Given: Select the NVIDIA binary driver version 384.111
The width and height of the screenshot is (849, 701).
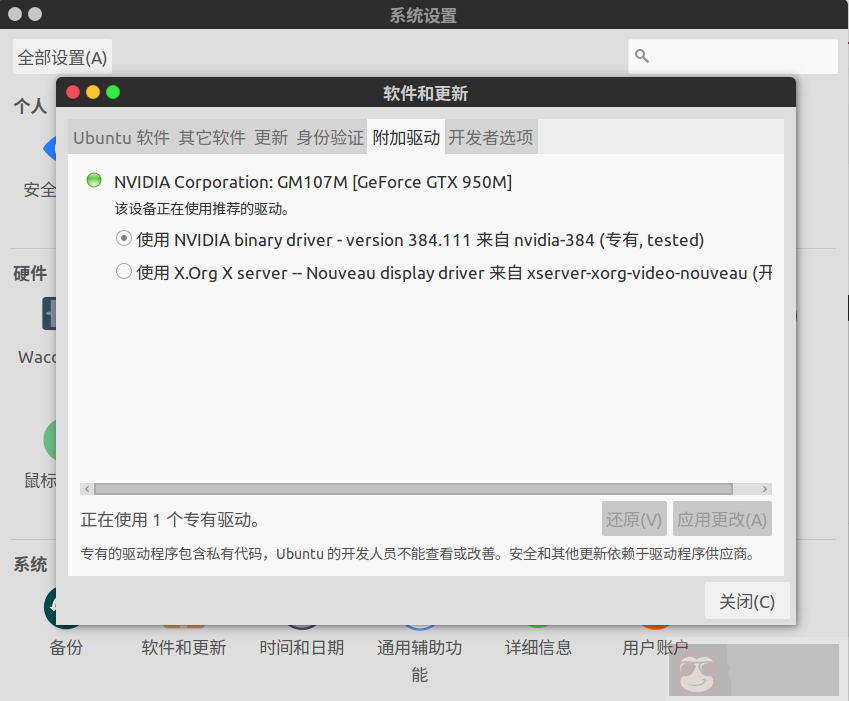Looking at the screenshot, I should [x=124, y=239].
